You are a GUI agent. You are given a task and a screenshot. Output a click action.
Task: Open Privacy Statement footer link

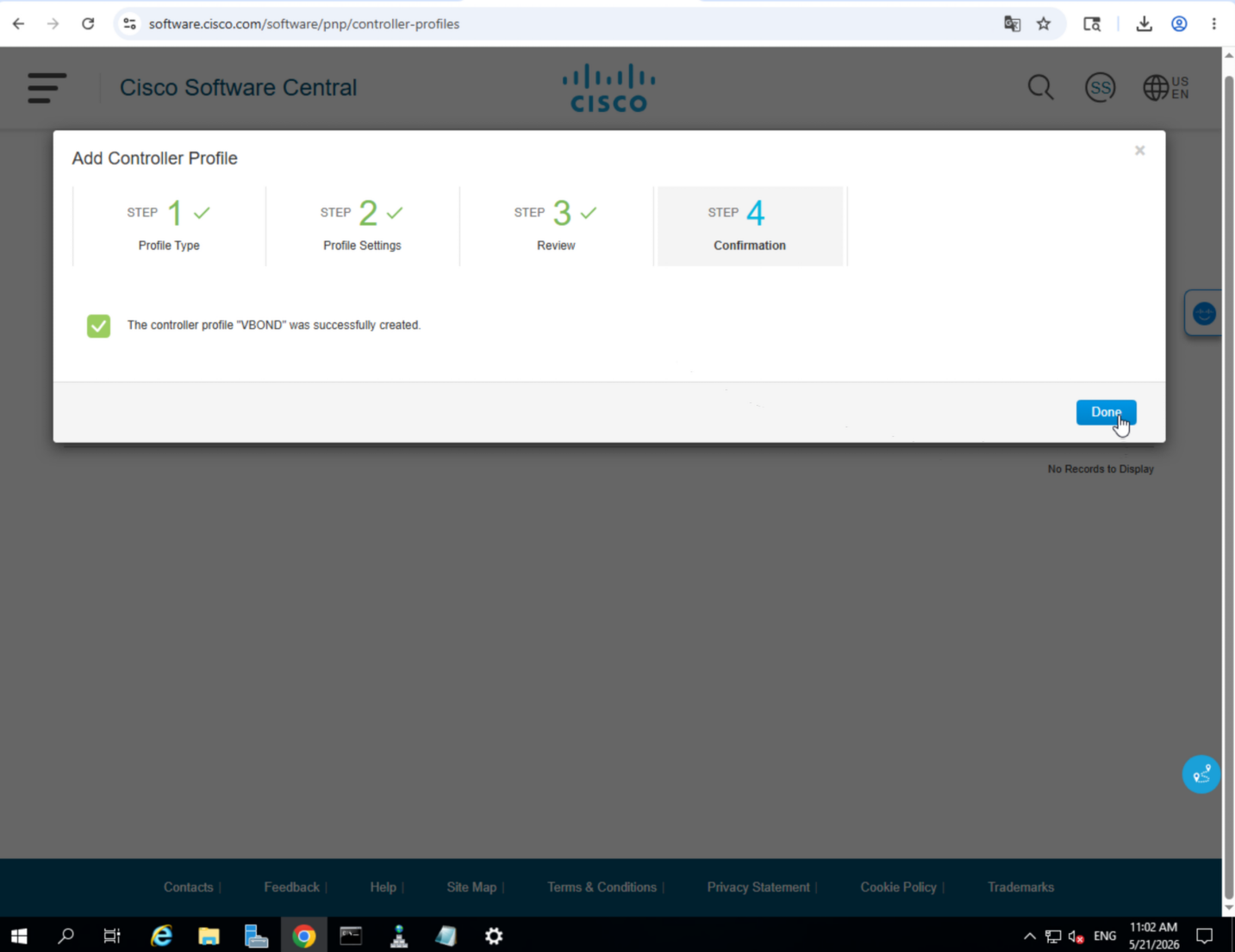pos(758,887)
